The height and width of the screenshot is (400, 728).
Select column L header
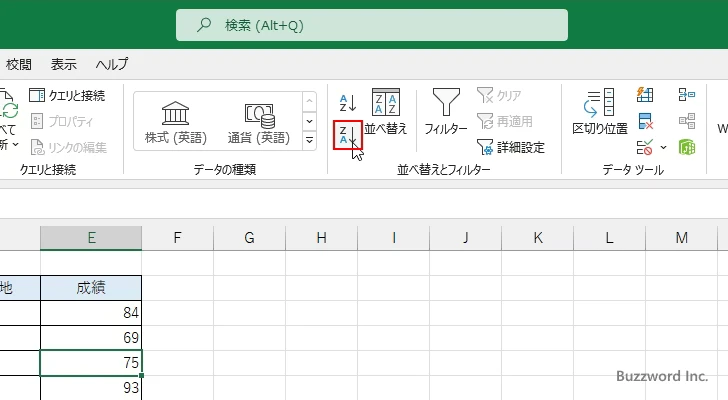click(x=609, y=238)
